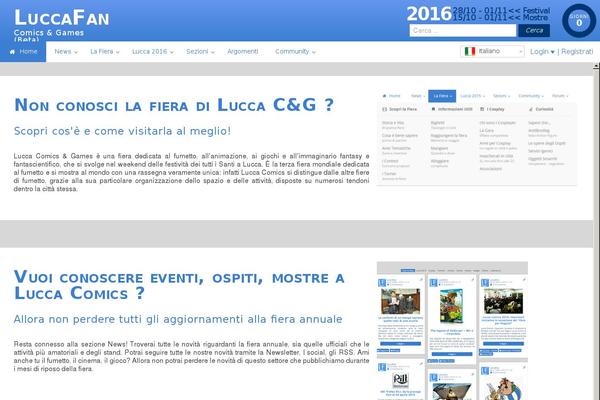Select the Giorni countdown circle
The height and width of the screenshot is (400, 600).
(579, 21)
